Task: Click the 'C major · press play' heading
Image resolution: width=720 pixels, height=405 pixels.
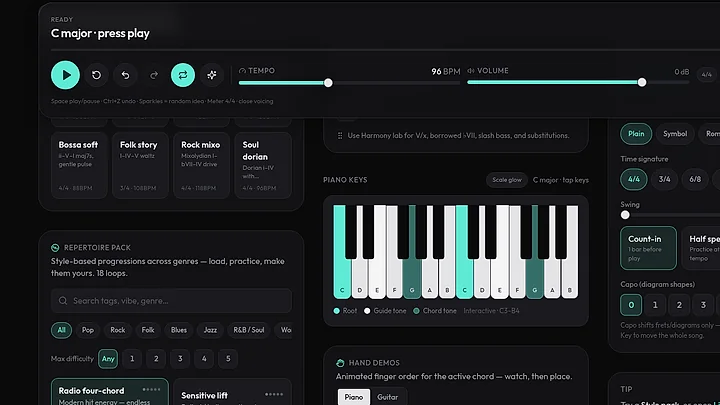Action: (x=100, y=33)
